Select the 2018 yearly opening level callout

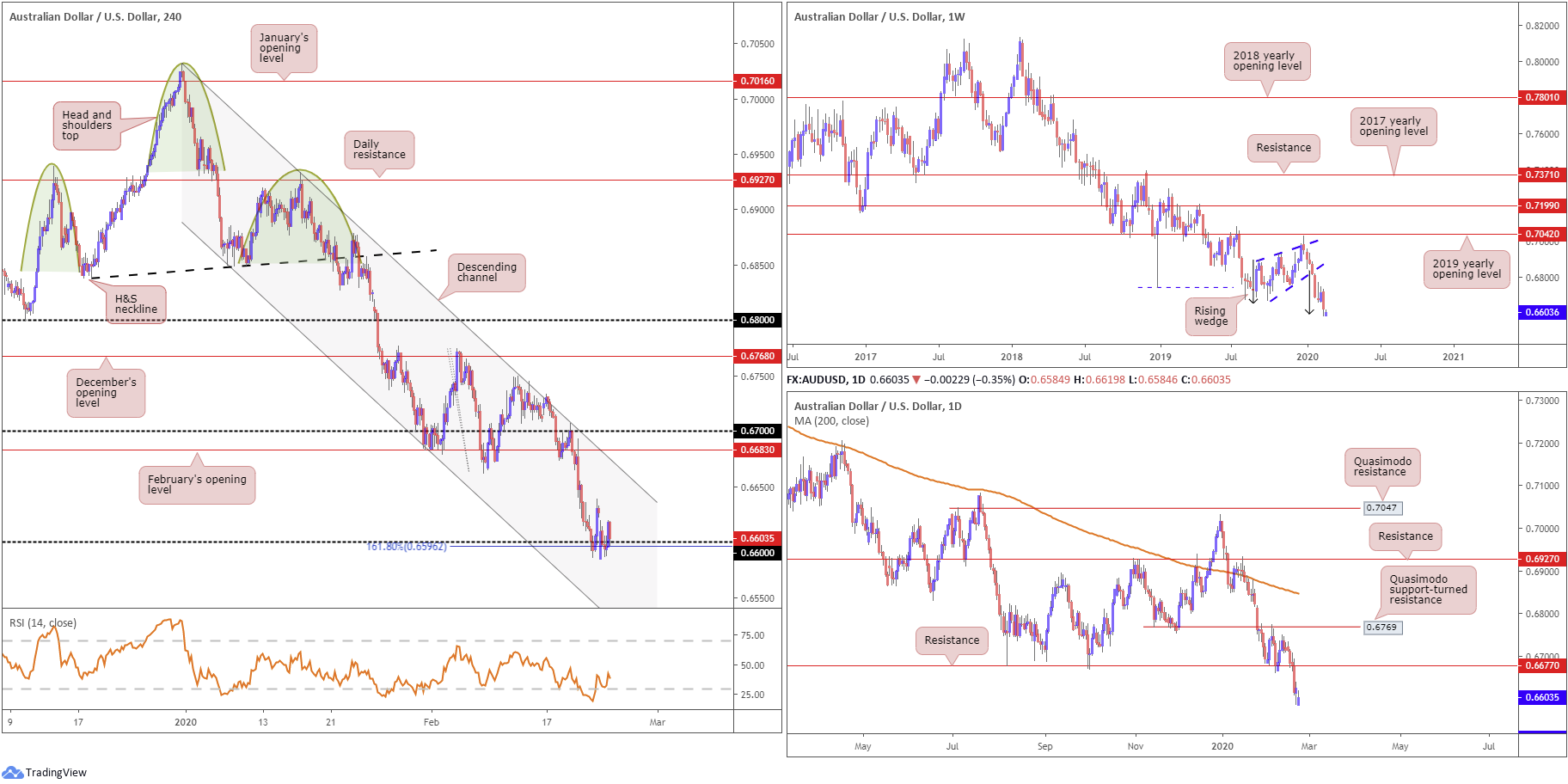(x=1267, y=61)
